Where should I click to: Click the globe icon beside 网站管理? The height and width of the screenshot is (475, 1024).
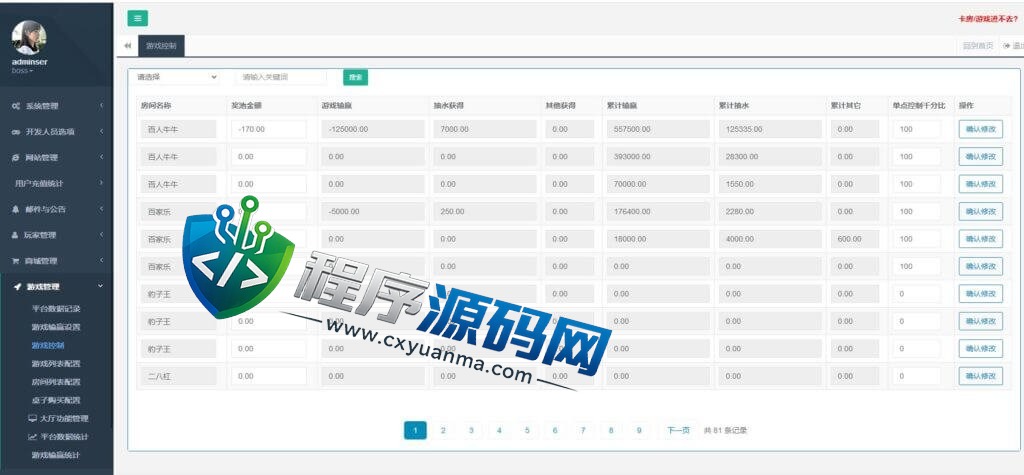coord(16,157)
